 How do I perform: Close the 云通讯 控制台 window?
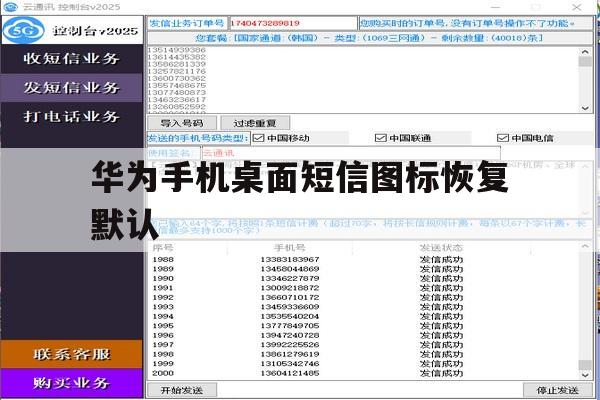tap(577, 7)
